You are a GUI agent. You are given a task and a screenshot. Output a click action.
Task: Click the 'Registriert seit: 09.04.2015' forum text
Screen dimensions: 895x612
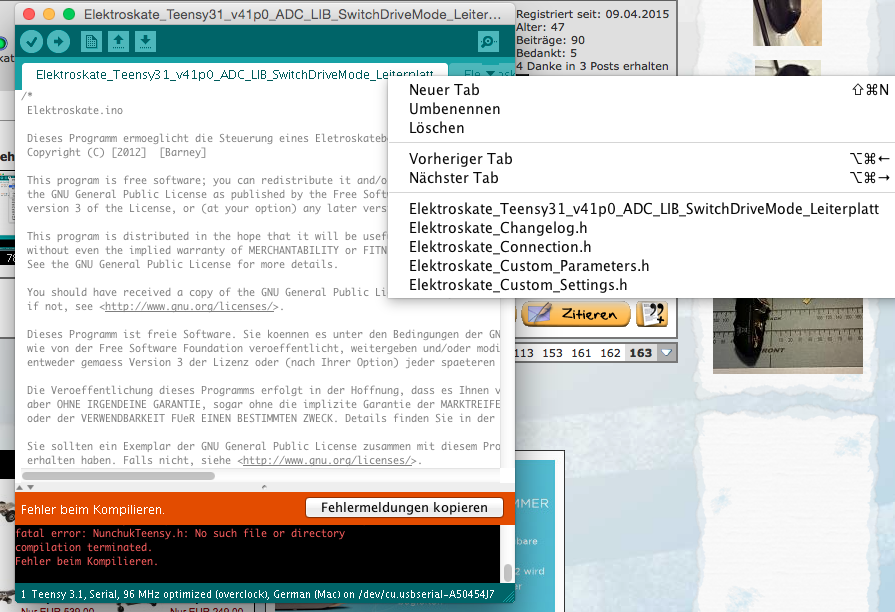tap(592, 14)
